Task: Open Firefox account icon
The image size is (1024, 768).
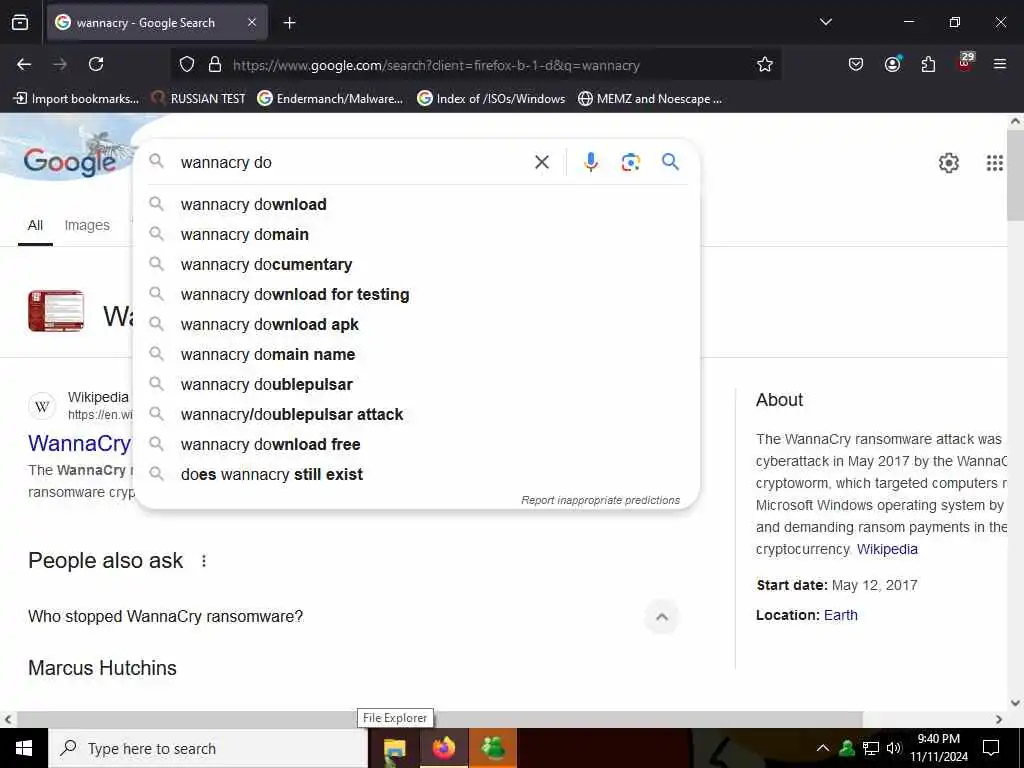Action: pyautogui.click(x=892, y=64)
